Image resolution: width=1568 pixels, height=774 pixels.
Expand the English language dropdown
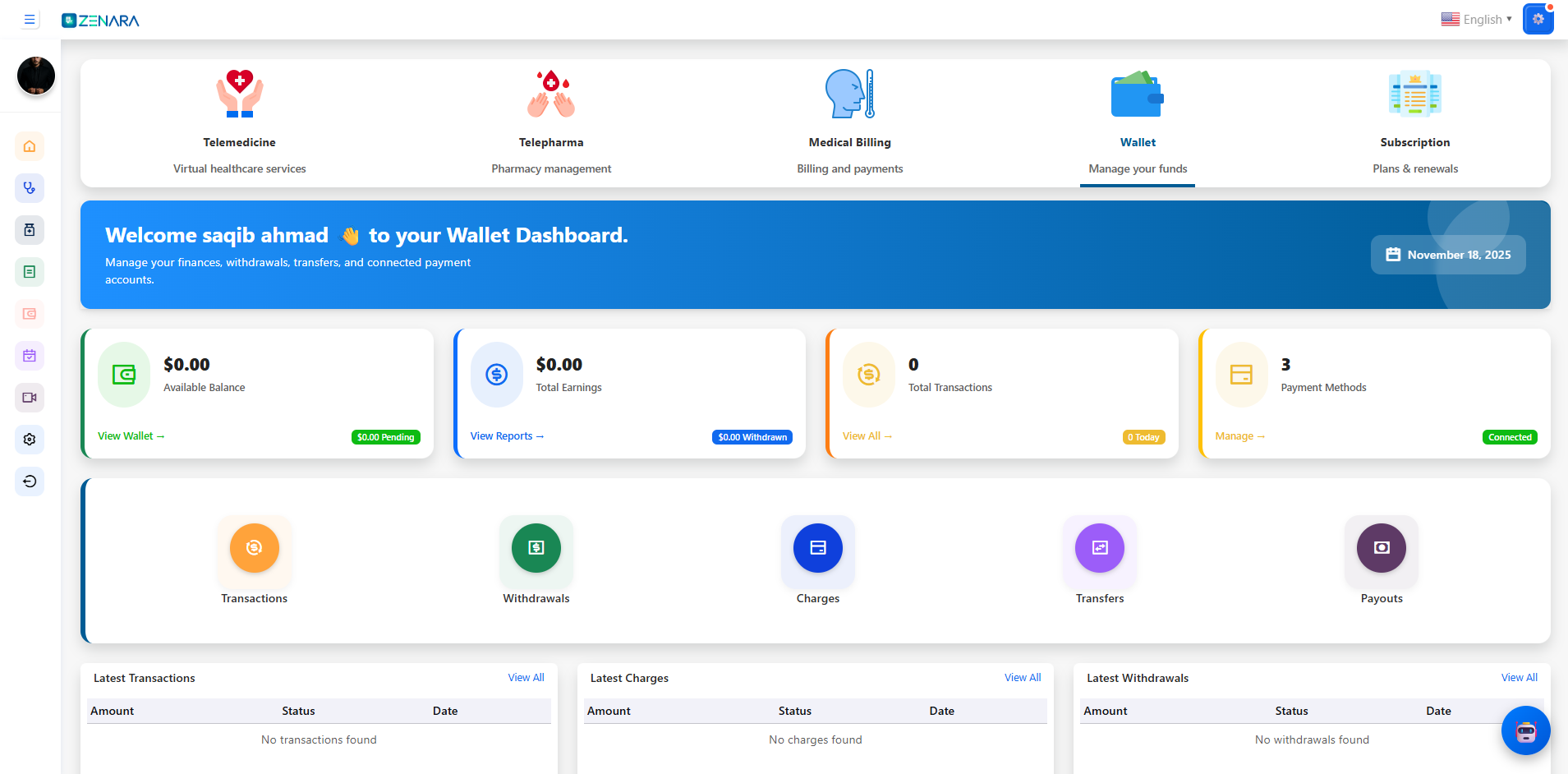(x=1476, y=20)
